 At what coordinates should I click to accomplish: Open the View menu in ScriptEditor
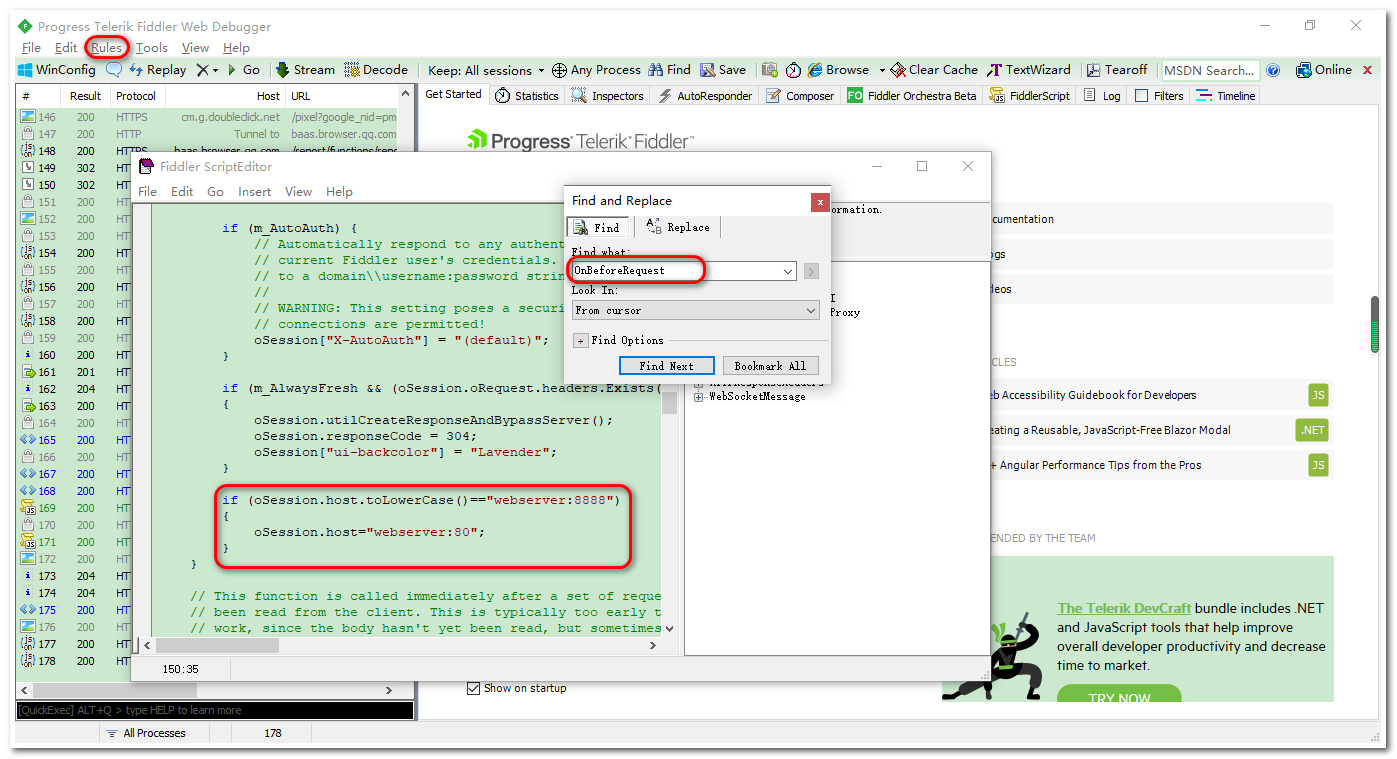click(x=298, y=192)
